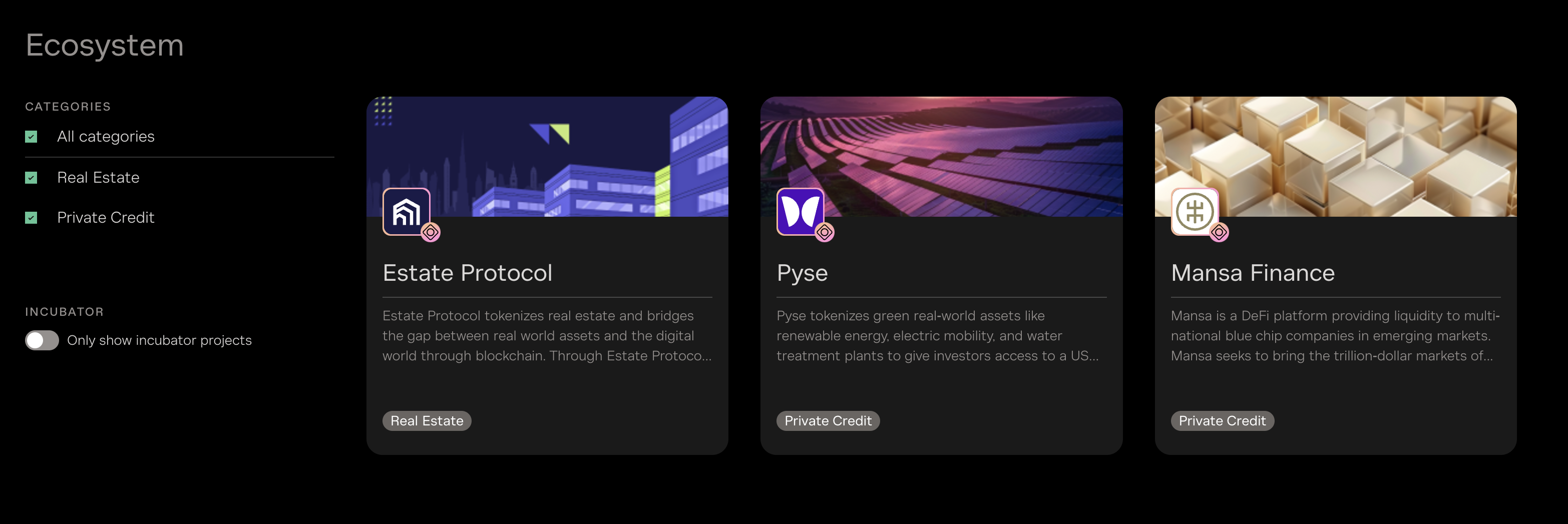1568x524 pixels.
Task: Uncheck the Private Credit category checkbox
Action: (x=31, y=218)
